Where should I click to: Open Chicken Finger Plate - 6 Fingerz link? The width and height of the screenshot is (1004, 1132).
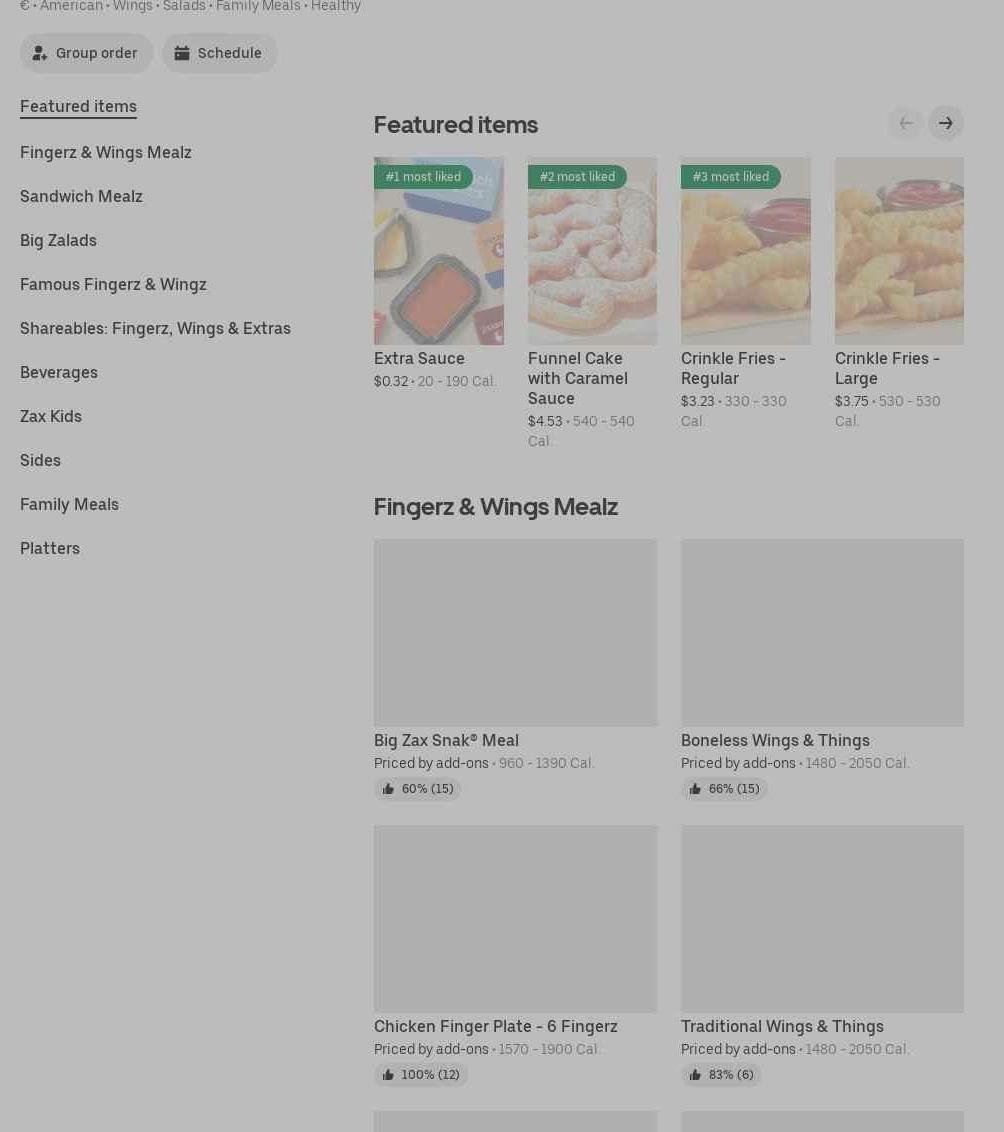tap(495, 1026)
